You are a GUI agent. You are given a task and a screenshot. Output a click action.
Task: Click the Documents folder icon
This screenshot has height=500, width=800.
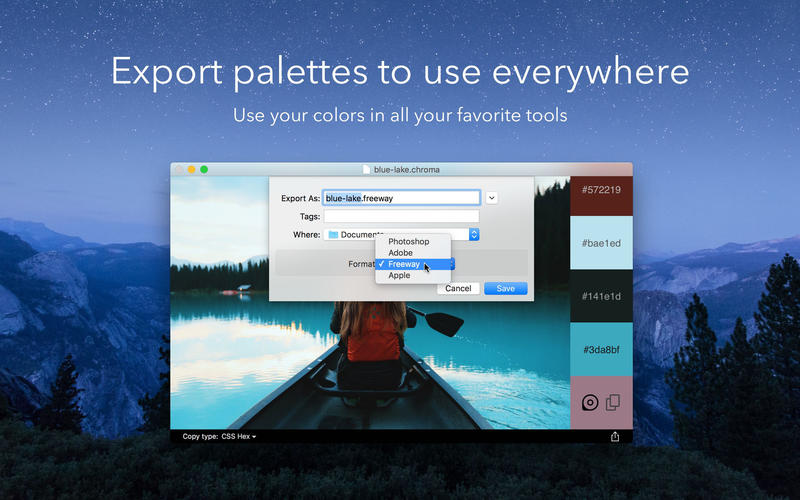333,235
